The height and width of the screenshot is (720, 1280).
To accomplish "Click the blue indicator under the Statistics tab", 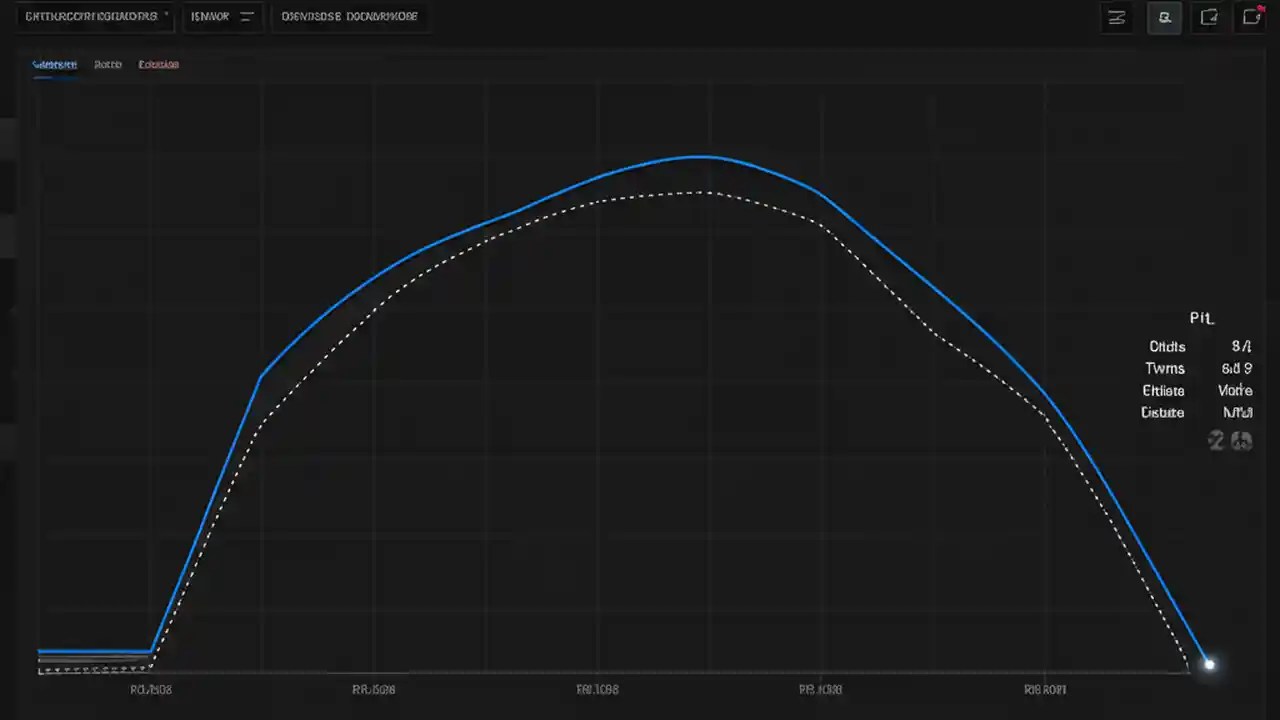I will [54, 75].
